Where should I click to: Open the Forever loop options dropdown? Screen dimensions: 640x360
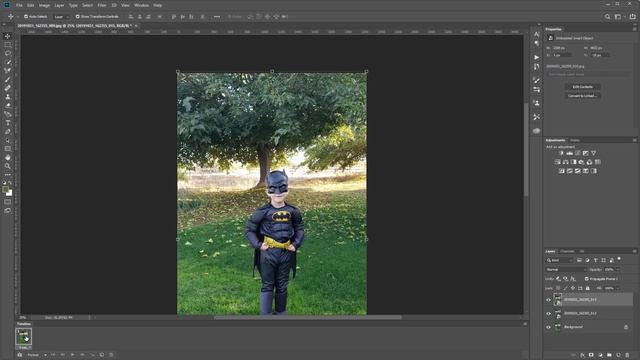click(x=36, y=355)
